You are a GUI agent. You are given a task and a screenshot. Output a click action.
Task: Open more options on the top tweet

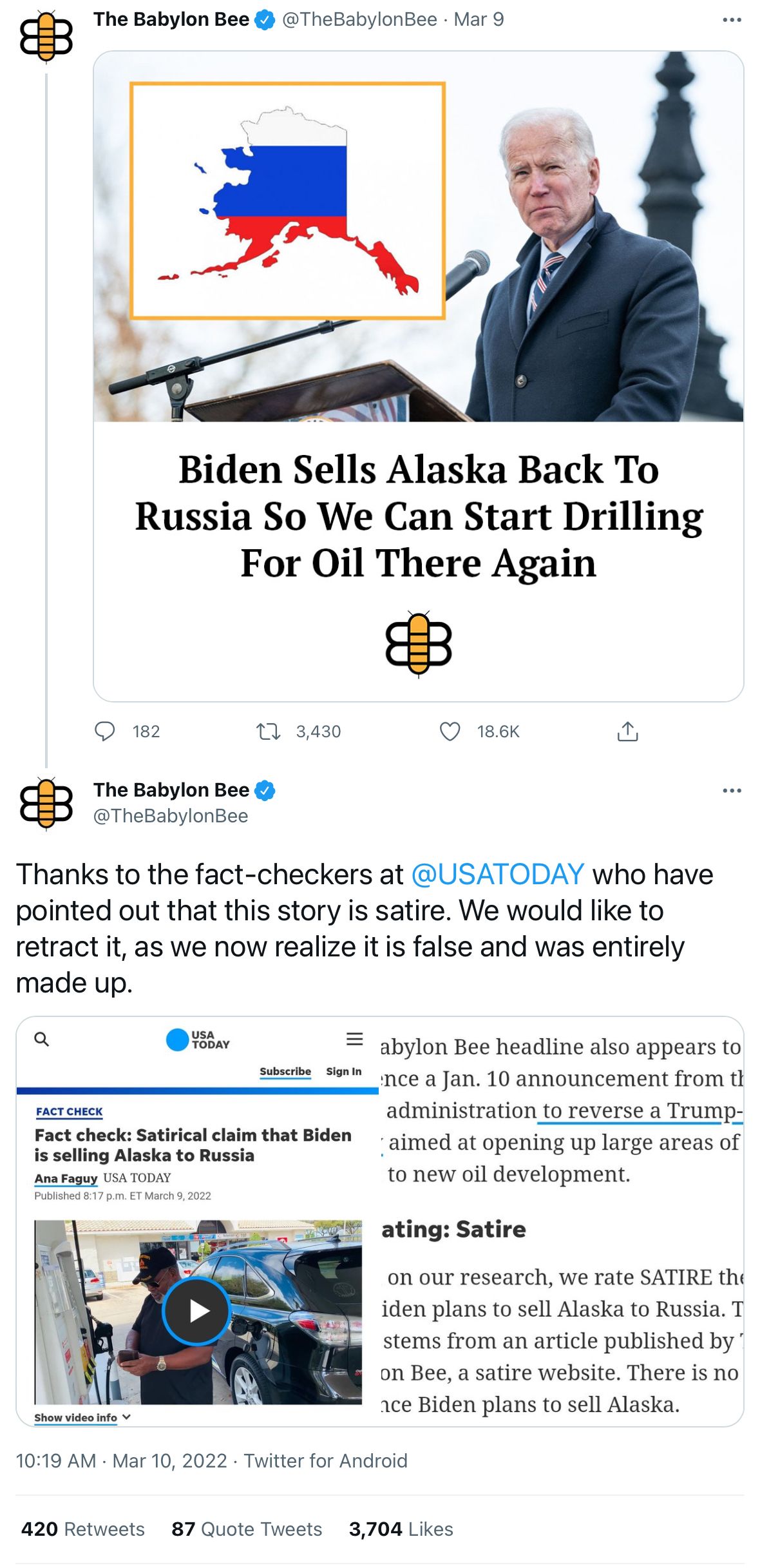(732, 20)
